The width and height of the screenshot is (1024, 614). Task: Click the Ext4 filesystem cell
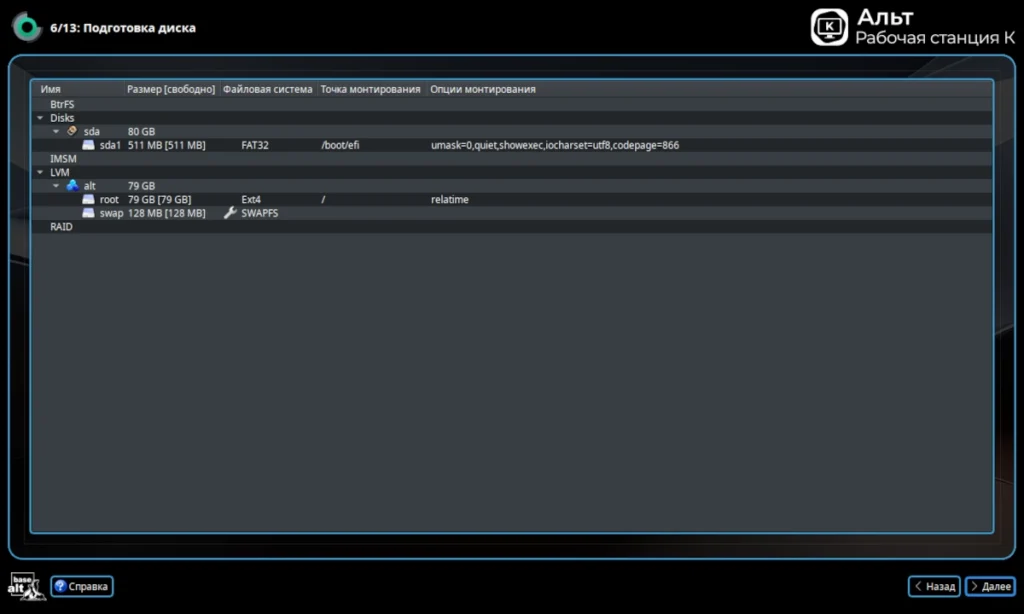click(x=251, y=199)
